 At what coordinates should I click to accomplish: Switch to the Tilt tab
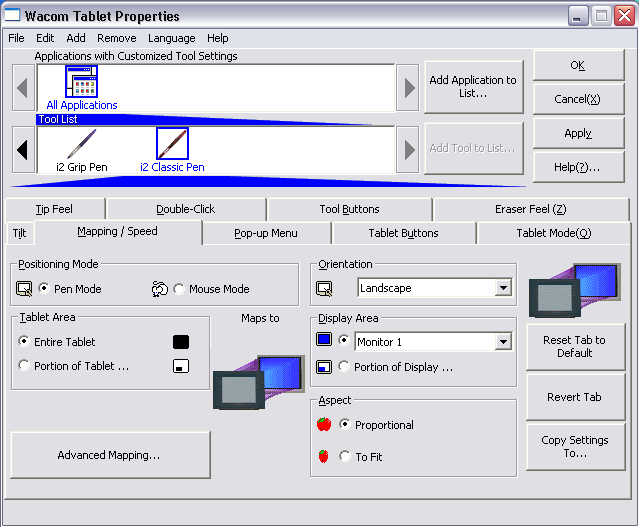pyautogui.click(x=20, y=233)
